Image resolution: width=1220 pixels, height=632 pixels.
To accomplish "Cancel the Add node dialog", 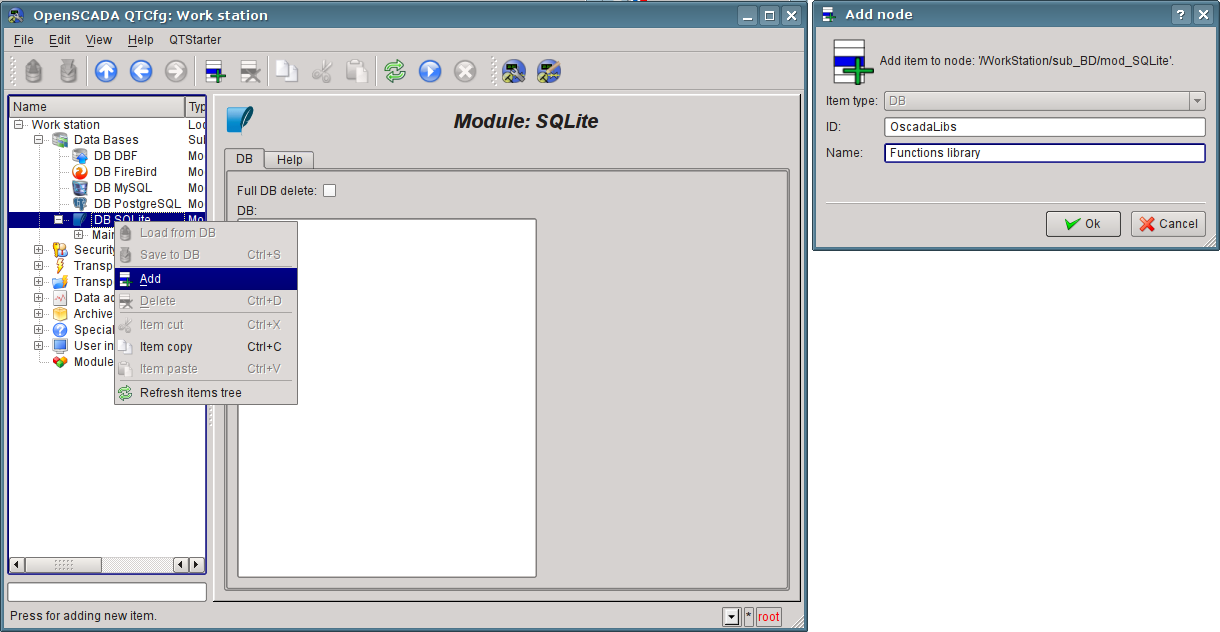I will click(x=1168, y=224).
